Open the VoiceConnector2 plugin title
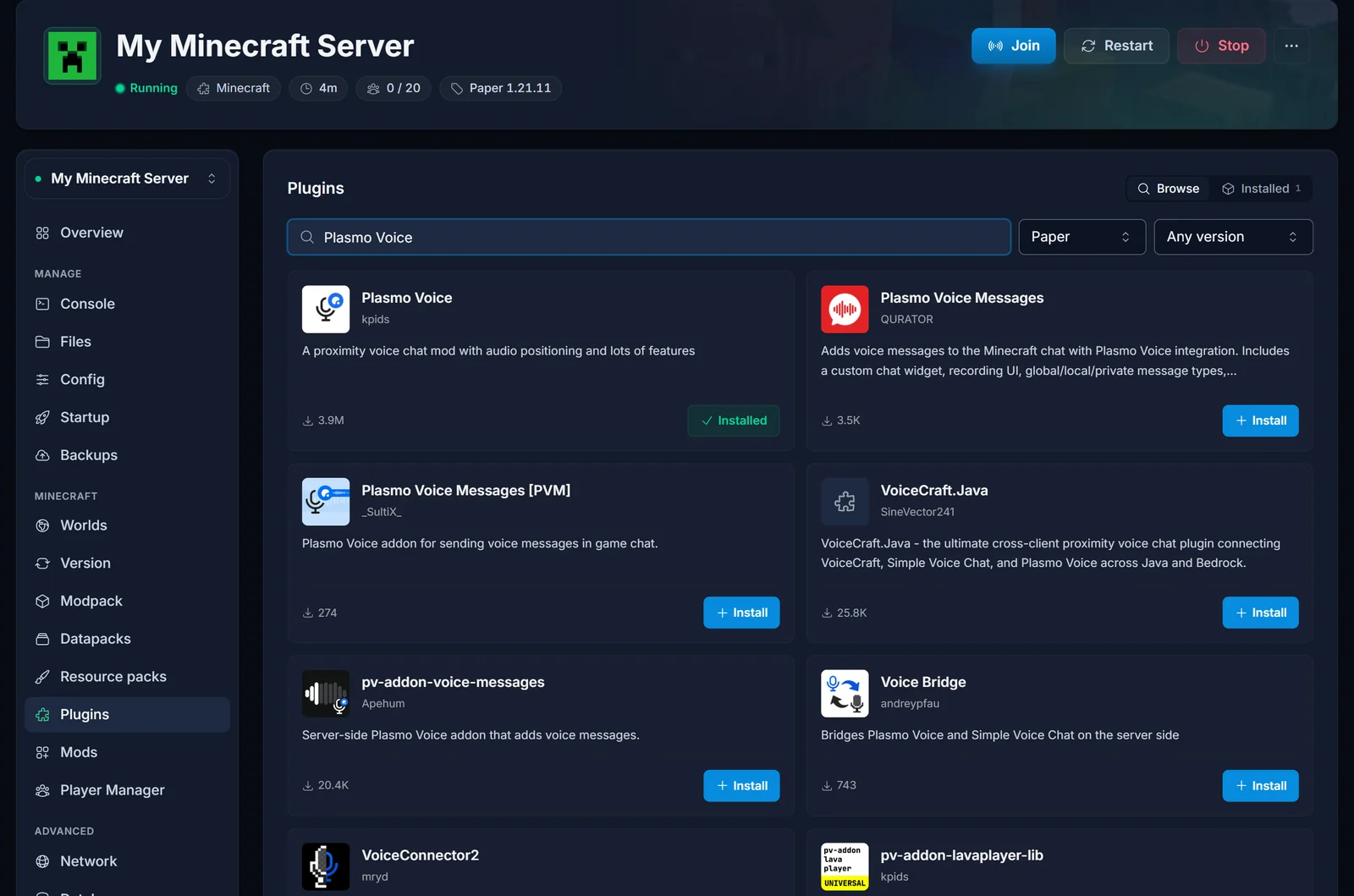Image resolution: width=1354 pixels, height=896 pixels. tap(421, 855)
